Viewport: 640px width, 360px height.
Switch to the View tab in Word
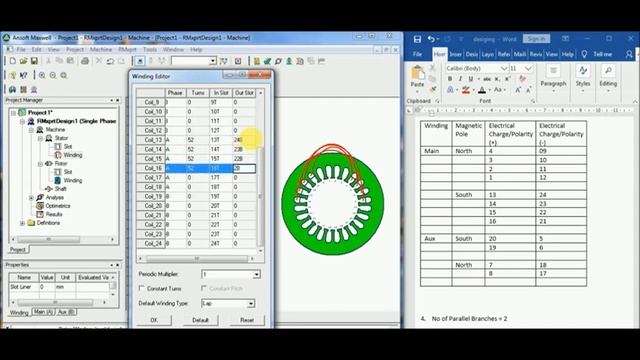click(x=551, y=54)
